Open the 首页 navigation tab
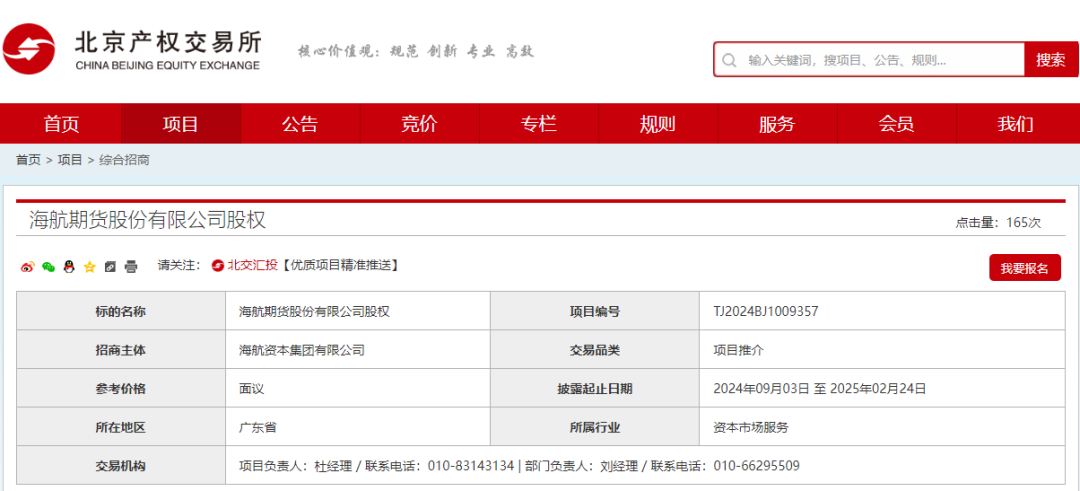 [x=62, y=124]
